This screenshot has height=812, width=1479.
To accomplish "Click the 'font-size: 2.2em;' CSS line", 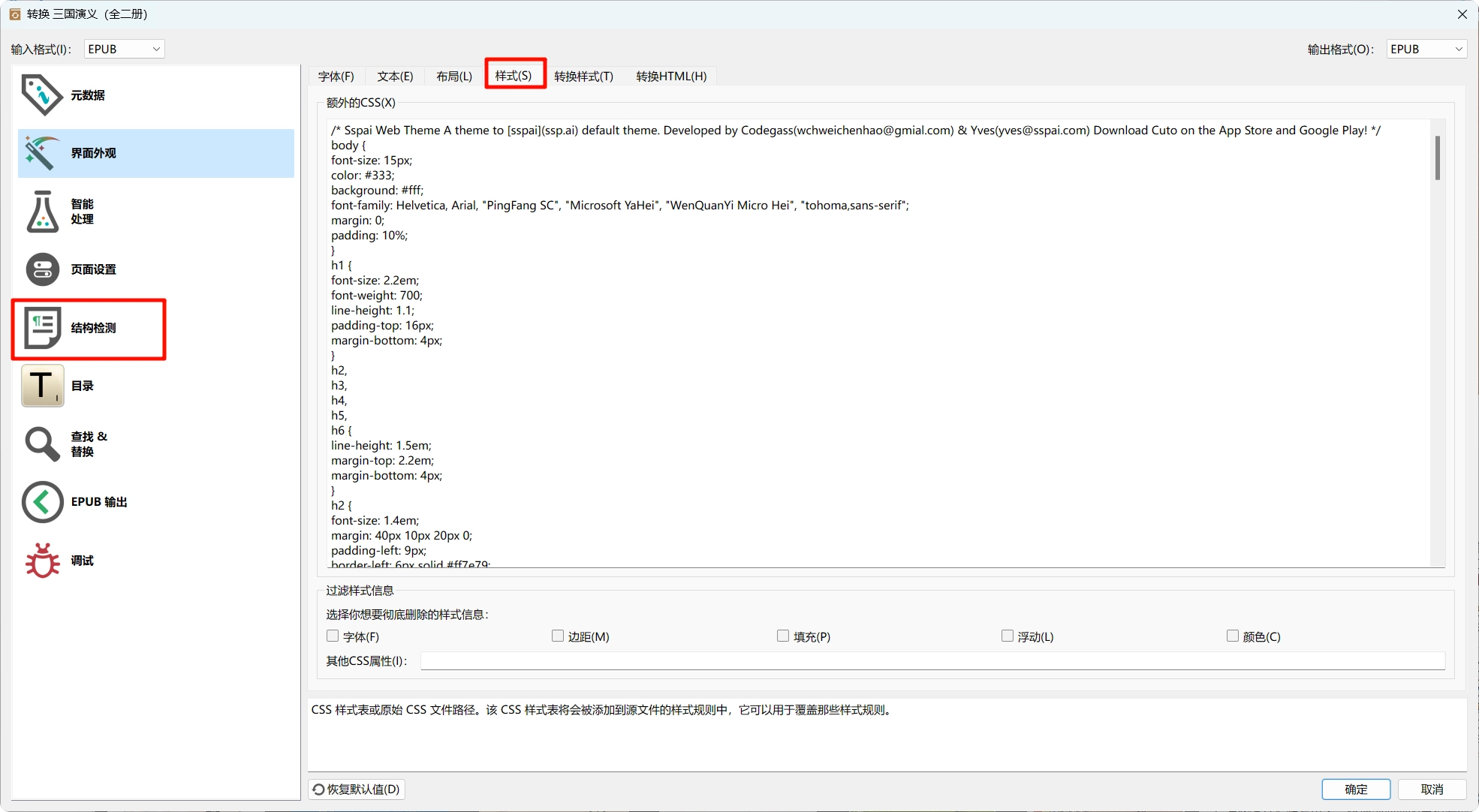I will point(375,280).
